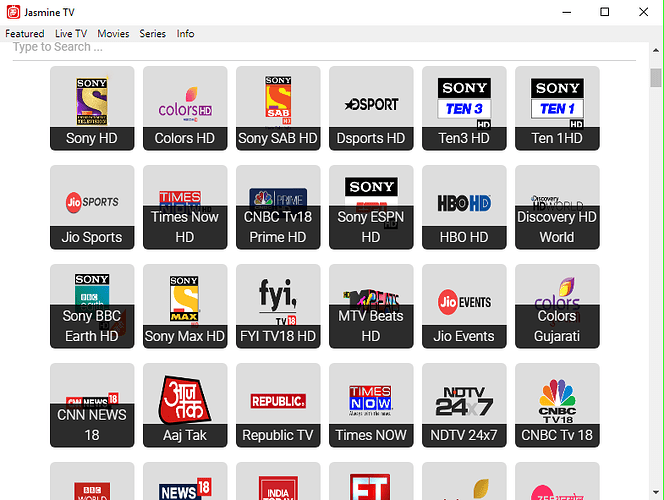Open the HBO HD channel tile

(x=464, y=208)
